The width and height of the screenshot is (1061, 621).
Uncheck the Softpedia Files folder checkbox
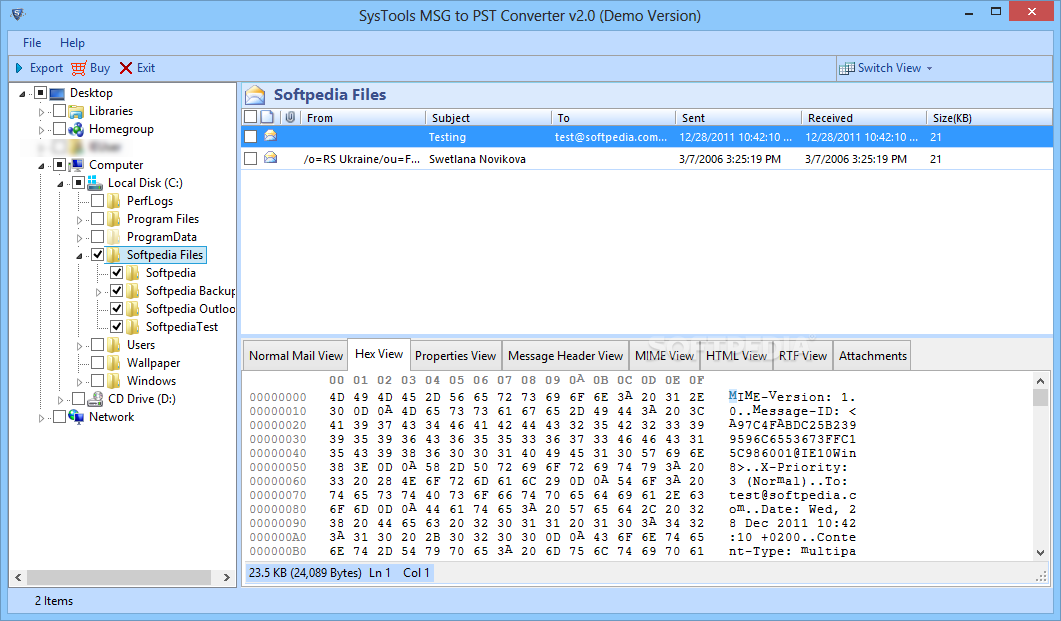tap(97, 255)
